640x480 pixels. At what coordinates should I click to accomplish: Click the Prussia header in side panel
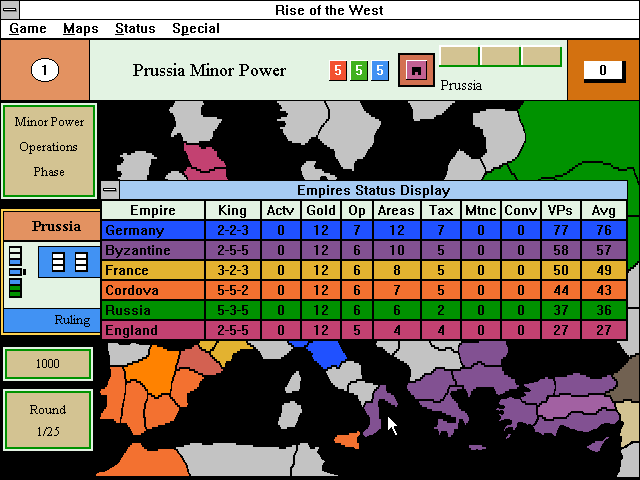[x=52, y=226]
